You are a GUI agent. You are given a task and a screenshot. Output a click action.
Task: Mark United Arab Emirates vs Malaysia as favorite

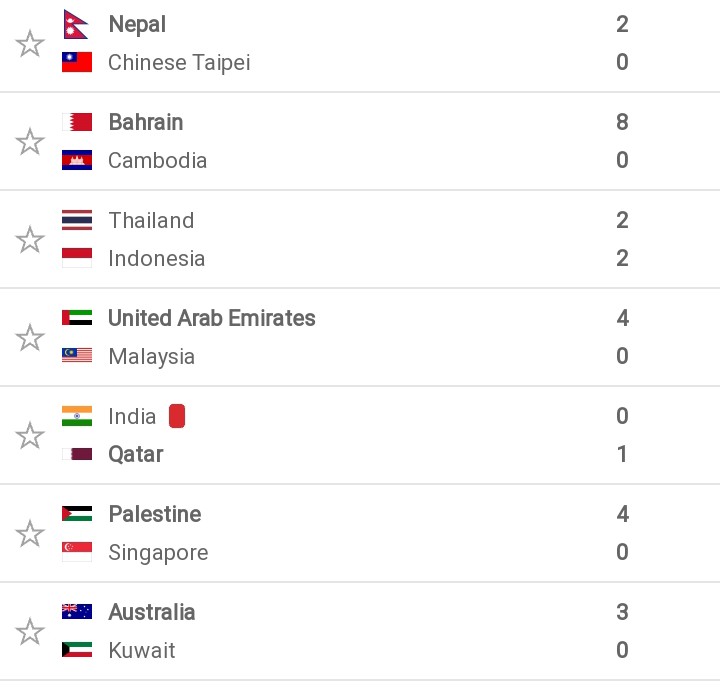coord(30,338)
